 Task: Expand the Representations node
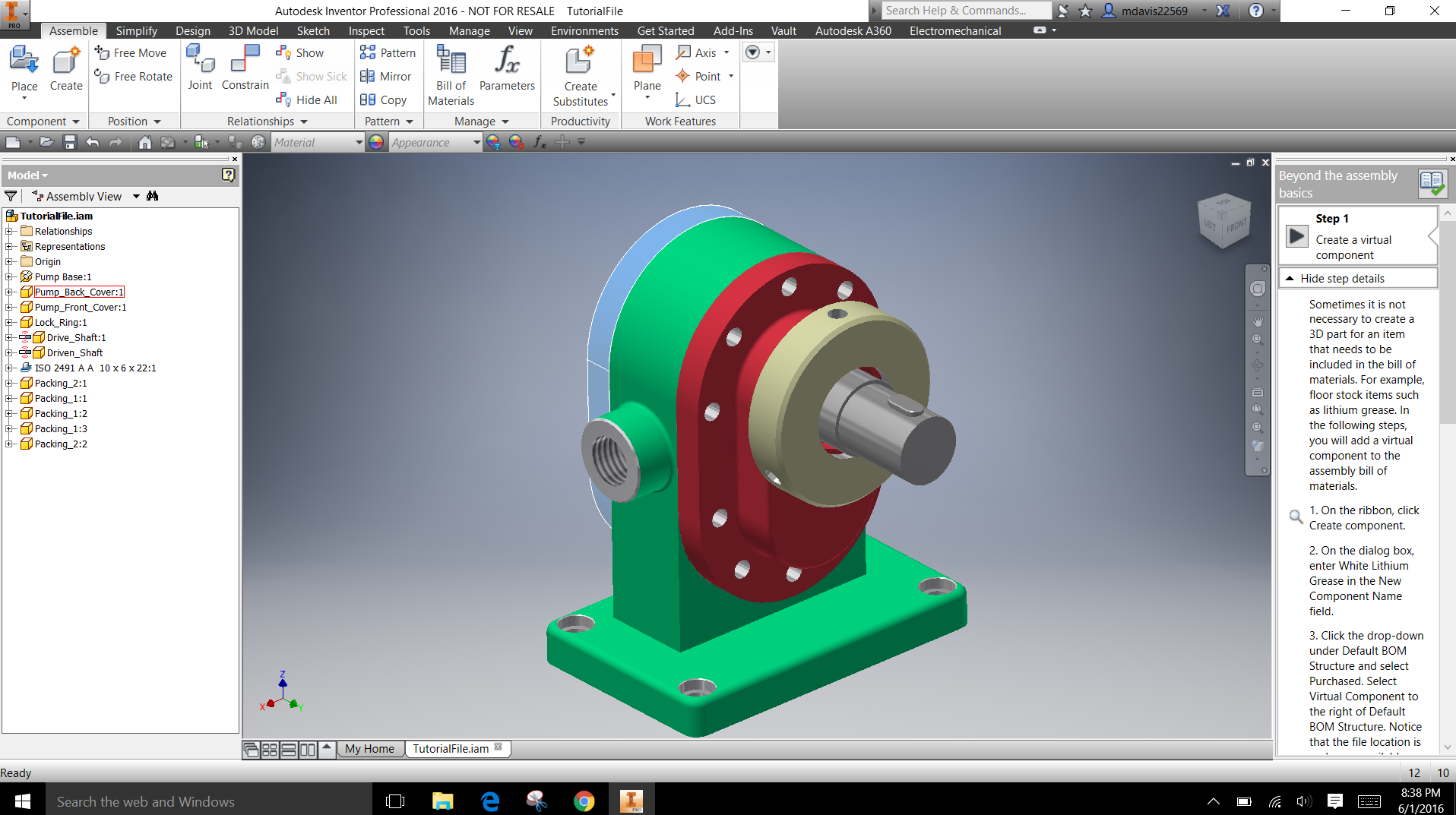tap(9, 246)
